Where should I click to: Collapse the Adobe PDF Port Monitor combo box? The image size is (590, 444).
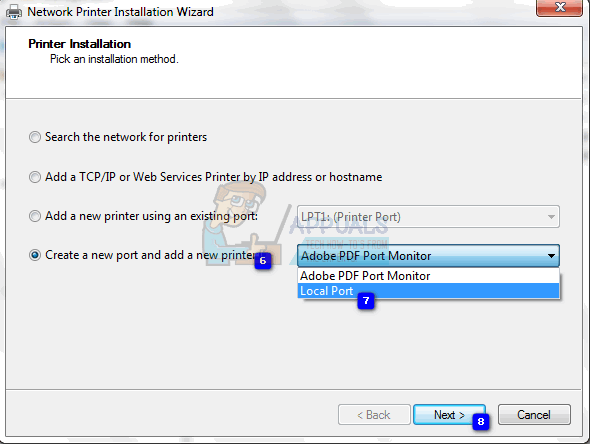pos(428,256)
